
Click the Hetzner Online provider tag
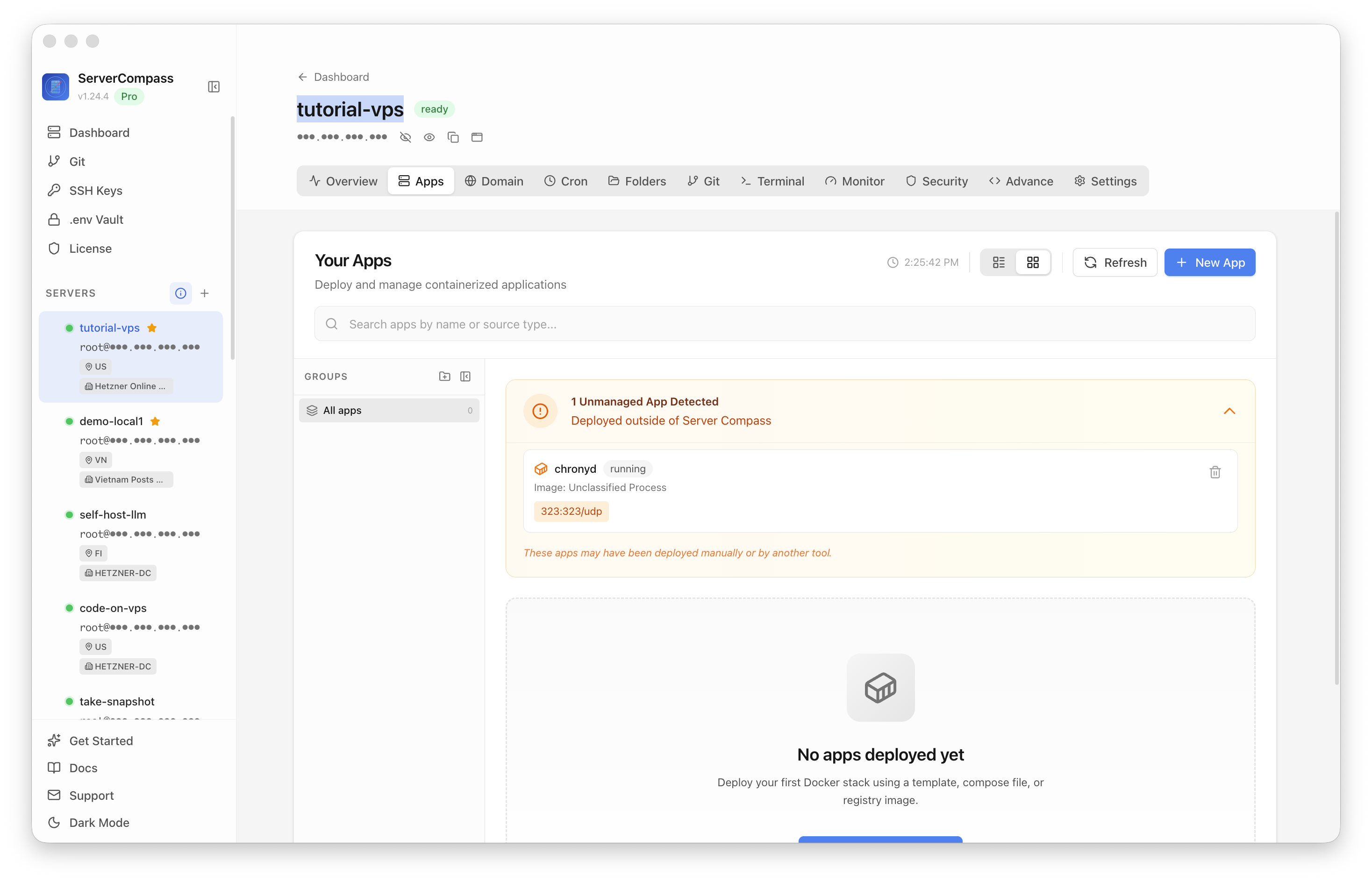coord(126,386)
